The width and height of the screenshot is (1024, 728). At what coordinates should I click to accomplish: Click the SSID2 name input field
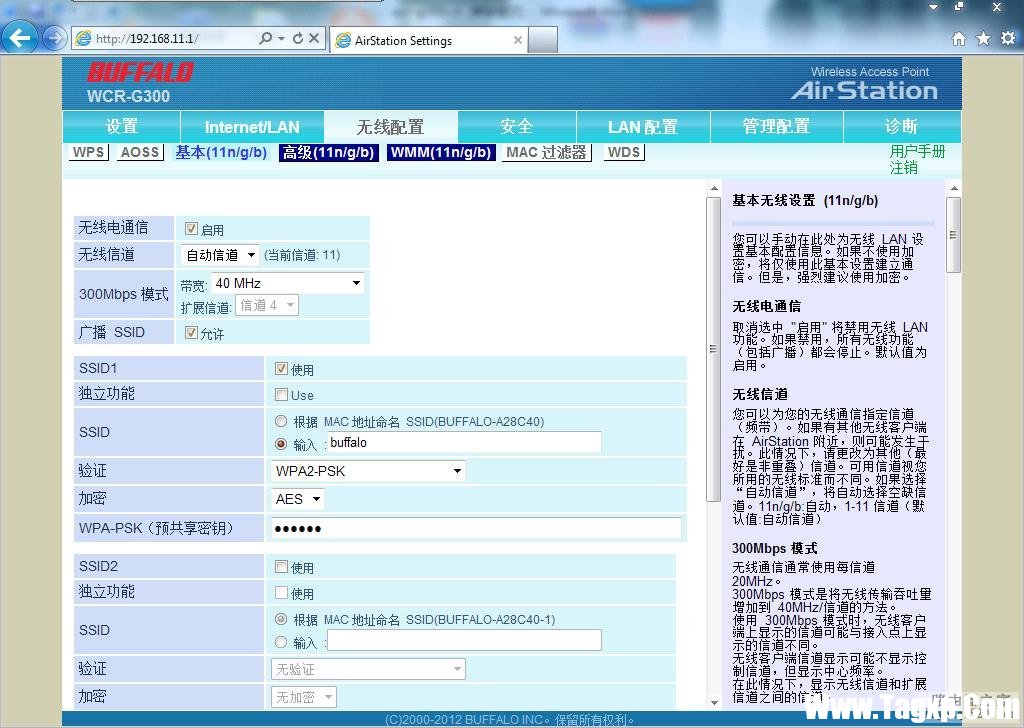tap(464, 641)
